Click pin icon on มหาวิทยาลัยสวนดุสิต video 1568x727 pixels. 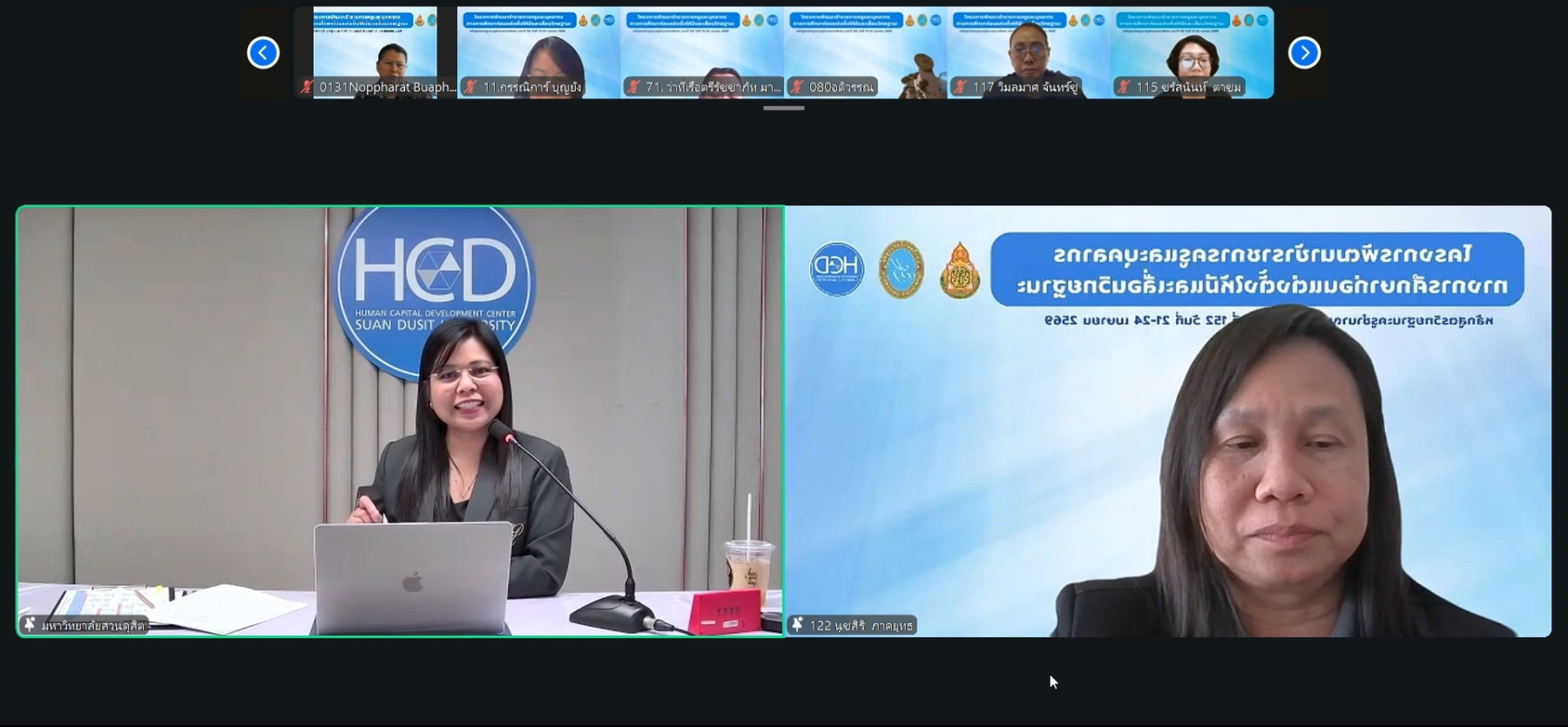30,624
